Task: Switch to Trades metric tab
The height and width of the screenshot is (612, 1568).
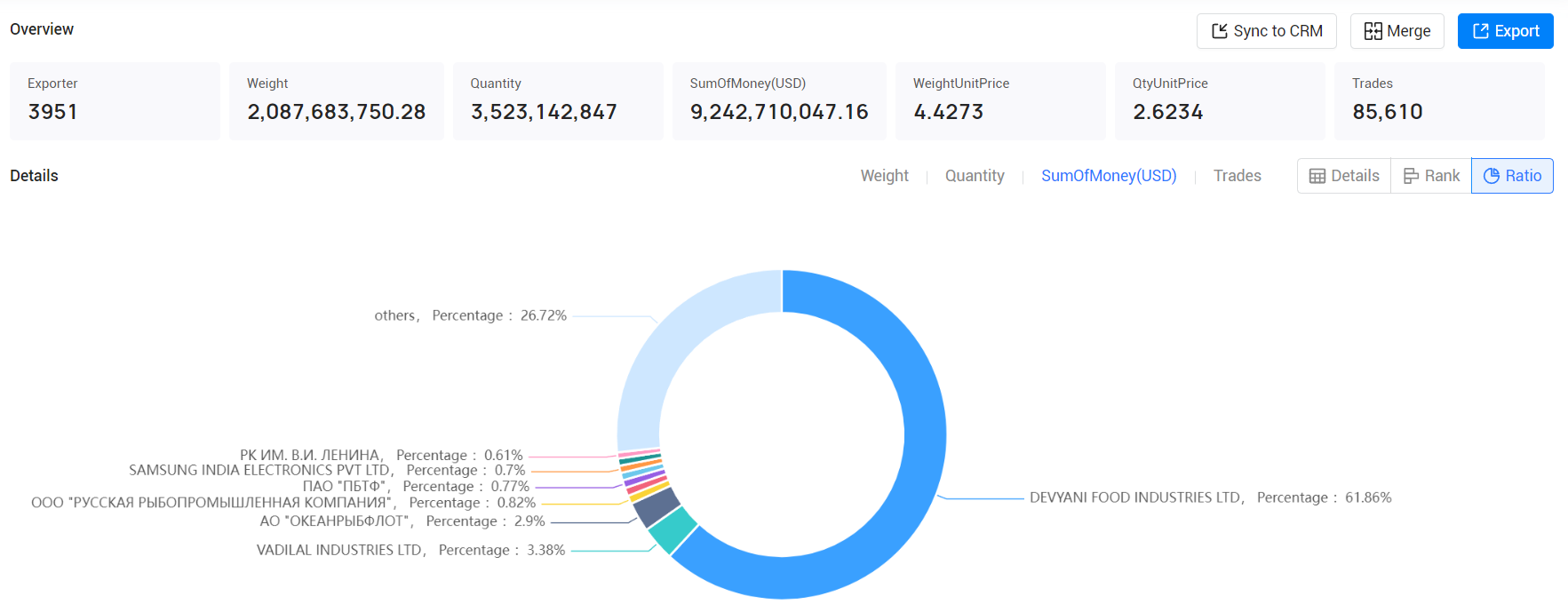Action: [1237, 176]
